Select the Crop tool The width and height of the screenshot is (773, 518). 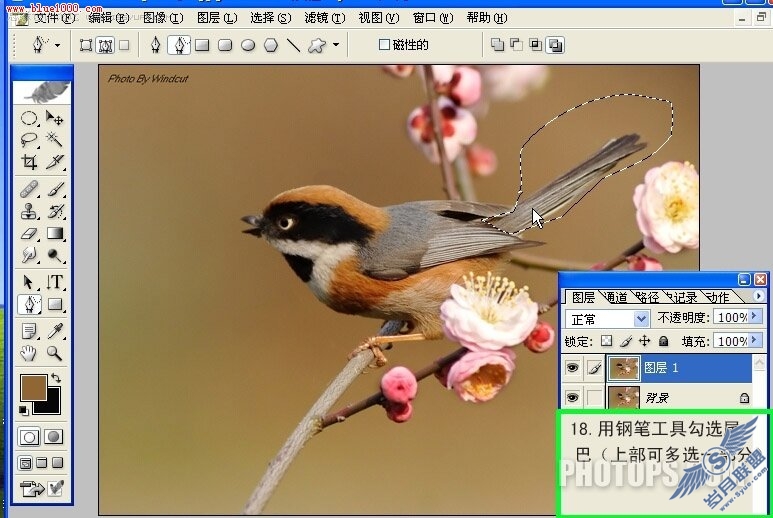pyautogui.click(x=29, y=162)
